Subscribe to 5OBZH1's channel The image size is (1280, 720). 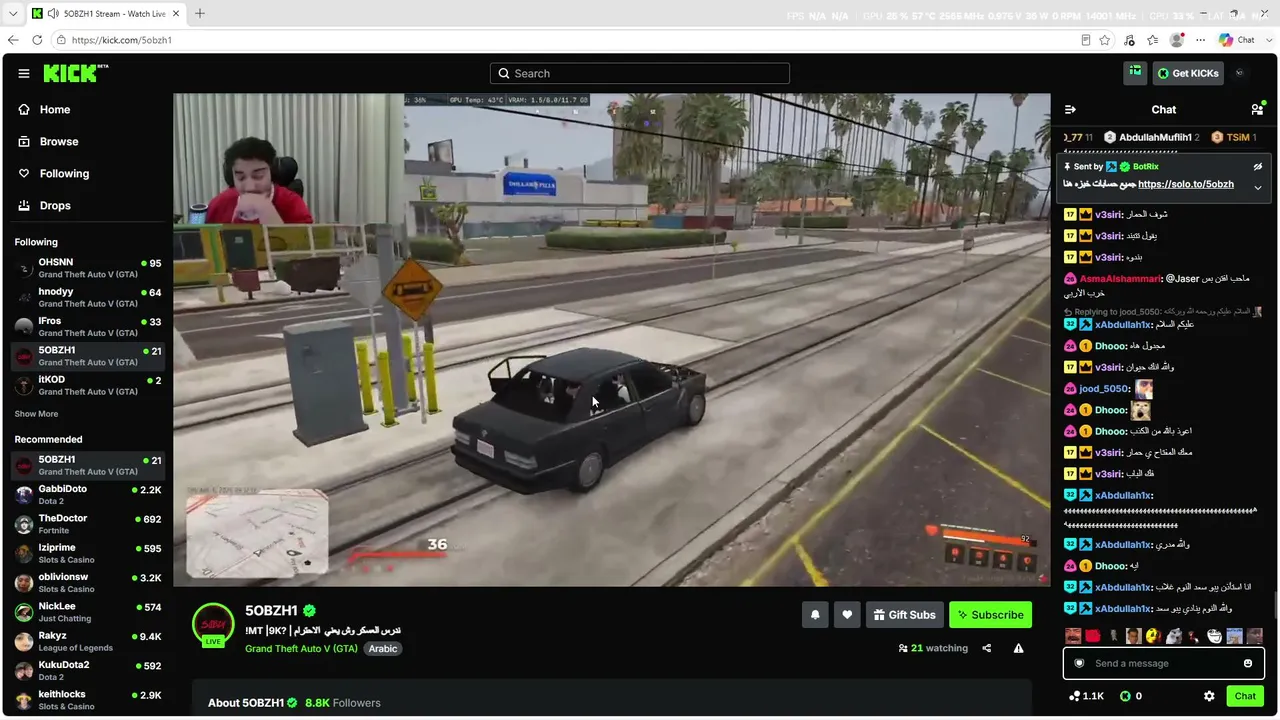[x=990, y=615]
